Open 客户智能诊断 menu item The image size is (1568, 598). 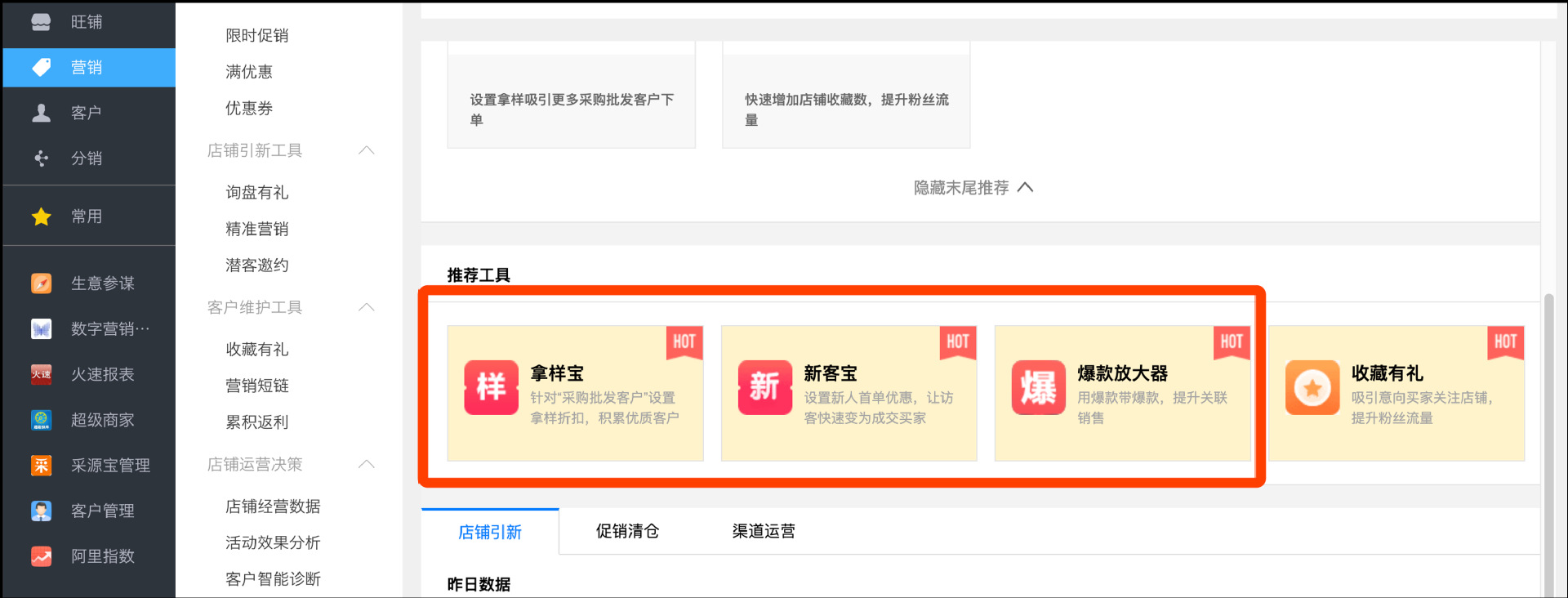click(x=273, y=578)
